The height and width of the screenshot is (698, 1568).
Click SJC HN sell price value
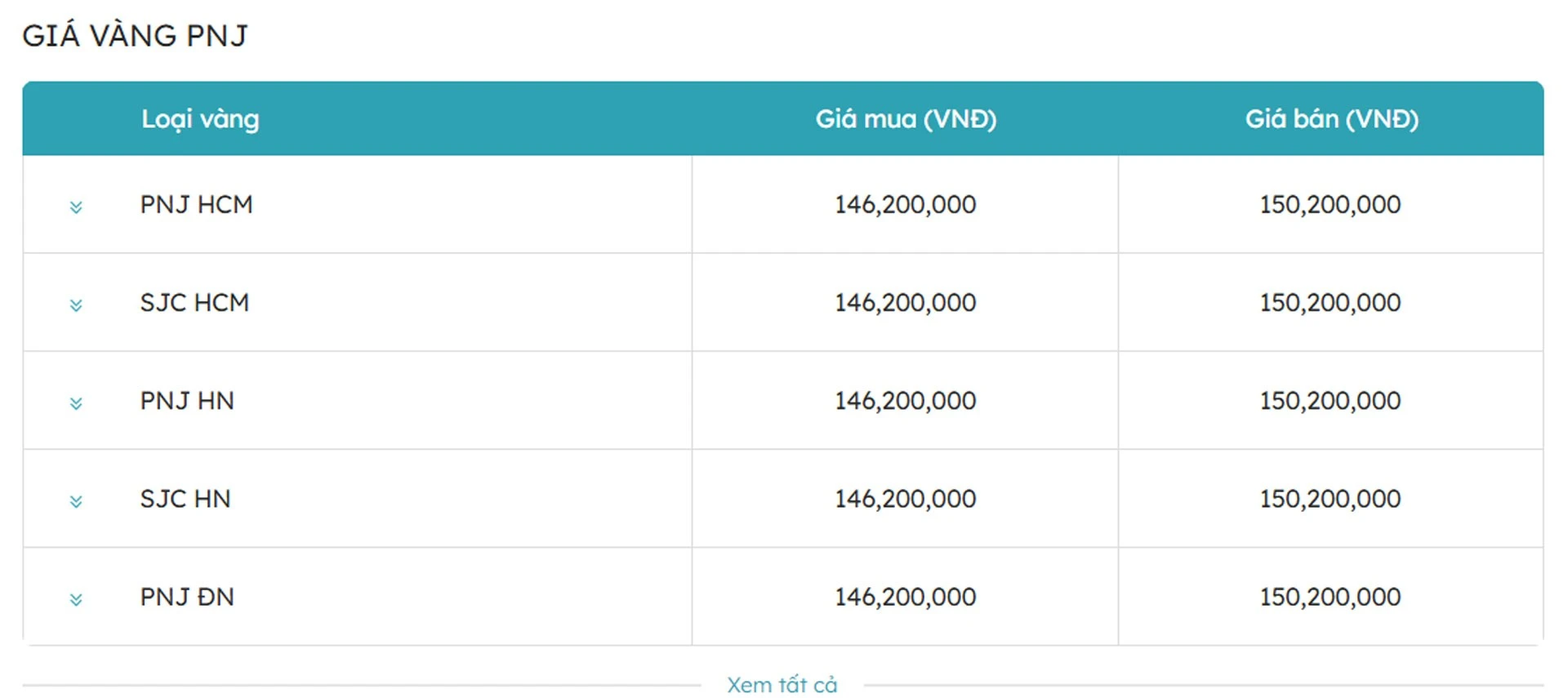pos(1330,499)
